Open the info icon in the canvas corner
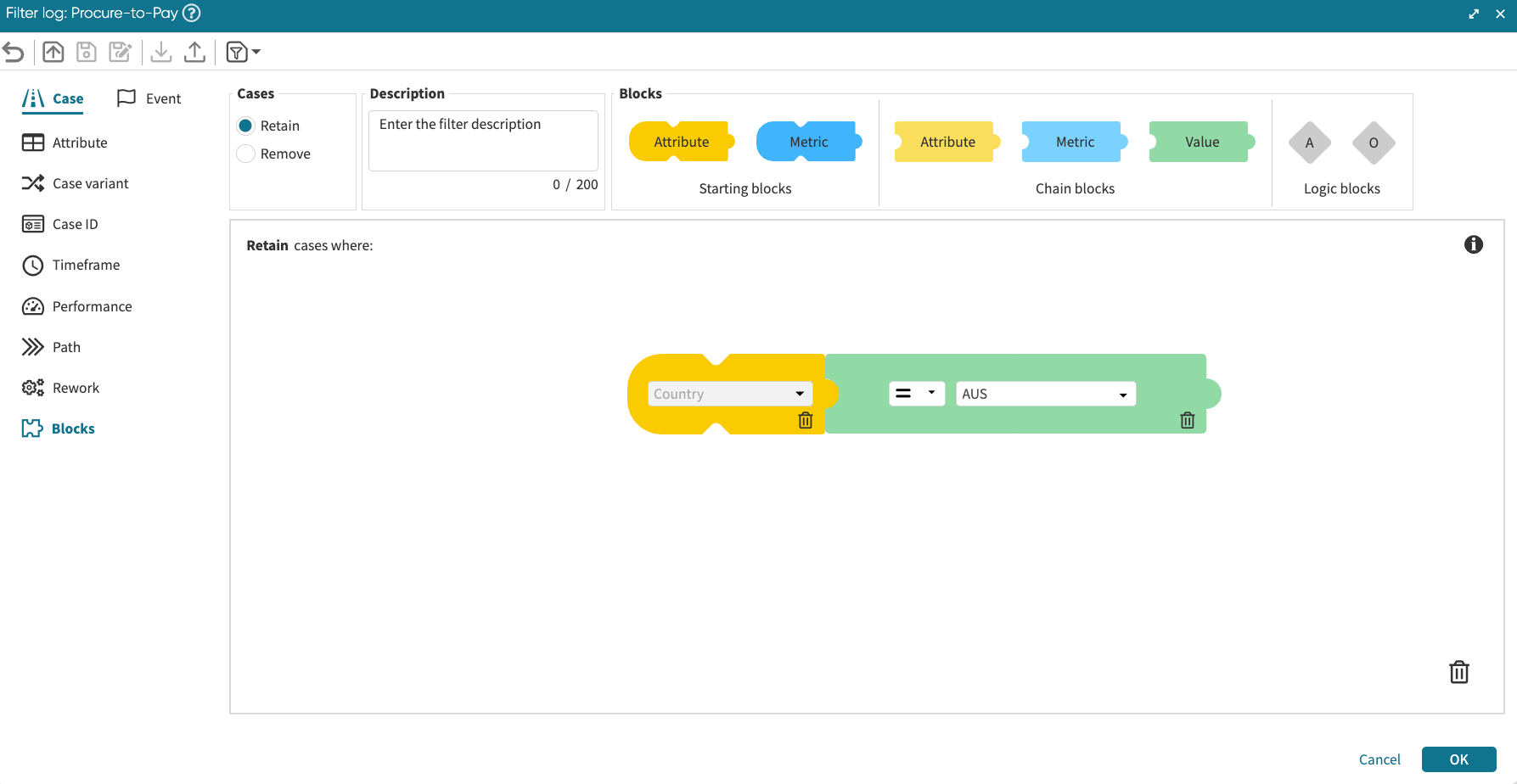The height and width of the screenshot is (784, 1517). [1473, 245]
